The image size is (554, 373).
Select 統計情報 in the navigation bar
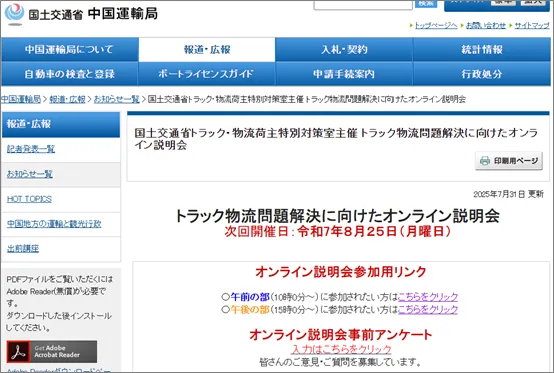click(482, 49)
